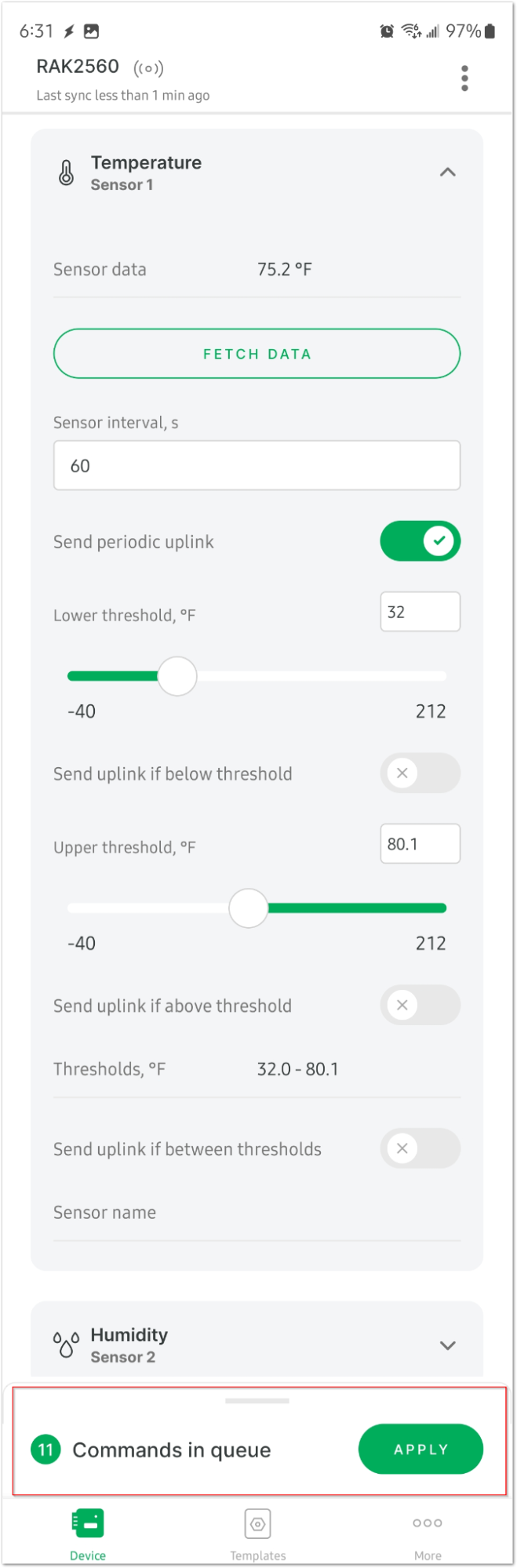Tap the alarm icon in status bar
Viewport: 517px width, 1568px height.
[387, 31]
